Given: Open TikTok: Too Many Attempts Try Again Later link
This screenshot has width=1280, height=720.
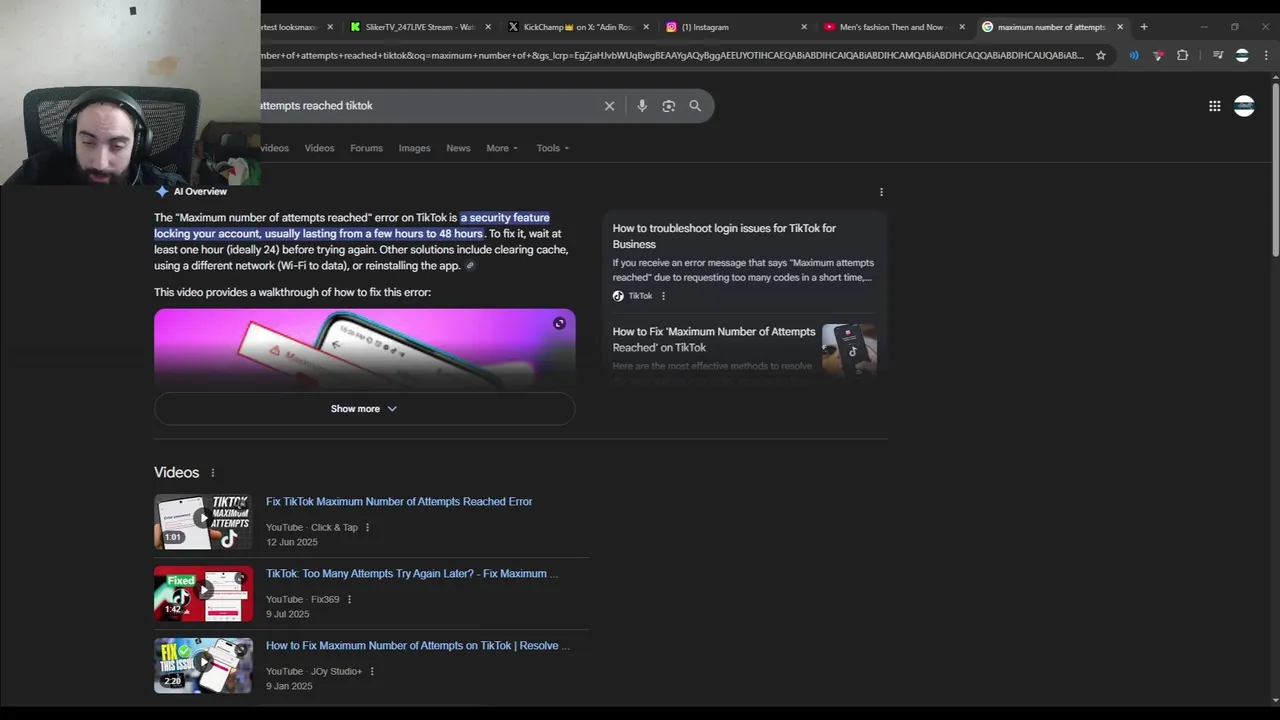Looking at the screenshot, I should 412,574.
